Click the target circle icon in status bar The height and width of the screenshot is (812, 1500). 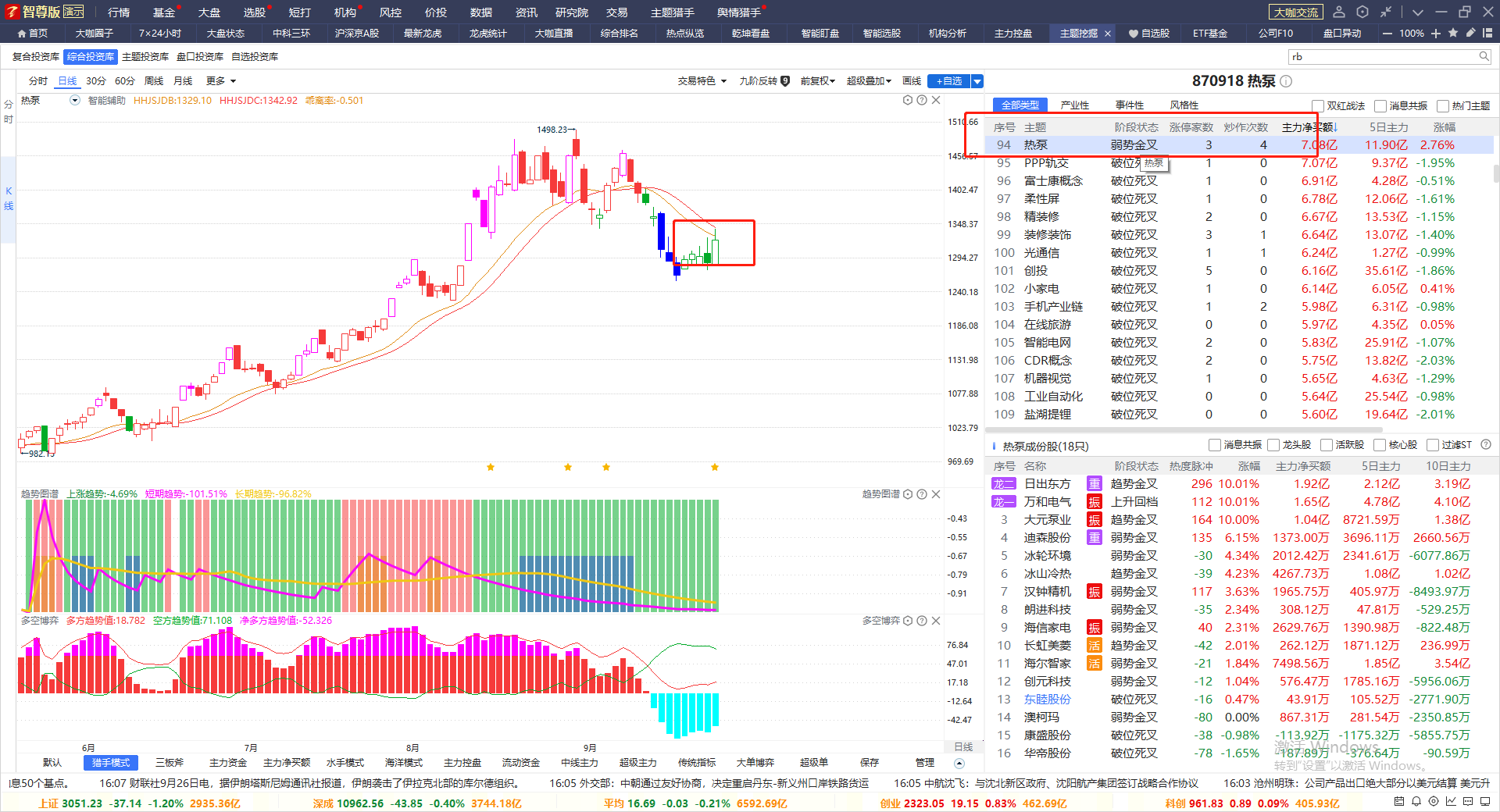[1434, 801]
